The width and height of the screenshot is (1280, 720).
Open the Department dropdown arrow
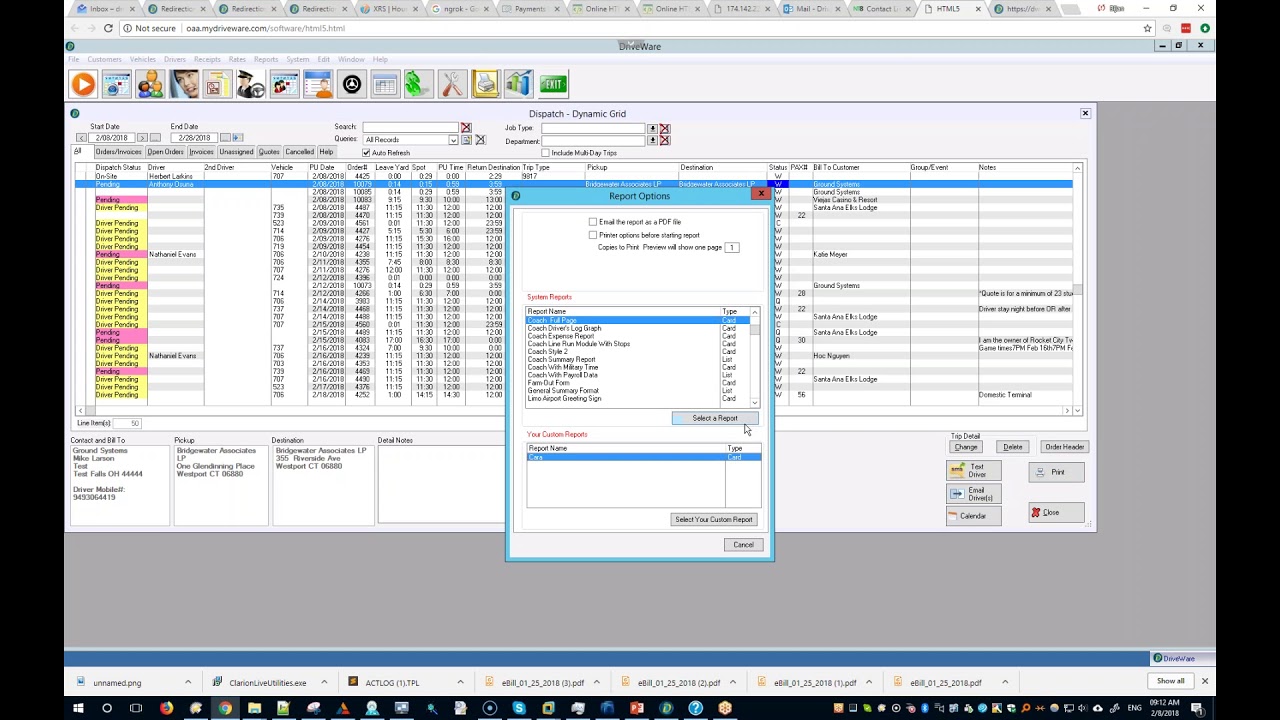pyautogui.click(x=652, y=140)
